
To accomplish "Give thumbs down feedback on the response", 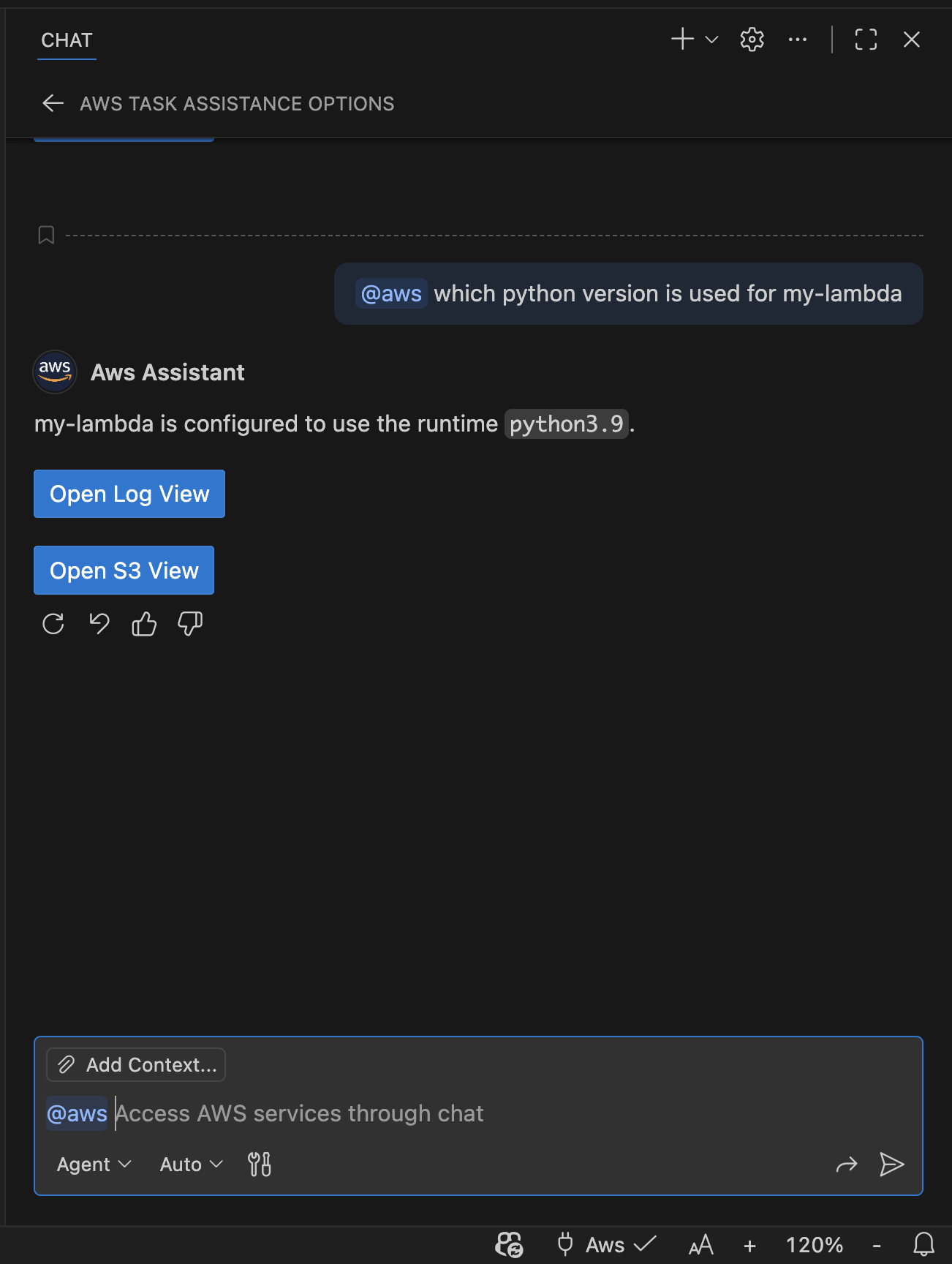I will [x=189, y=624].
